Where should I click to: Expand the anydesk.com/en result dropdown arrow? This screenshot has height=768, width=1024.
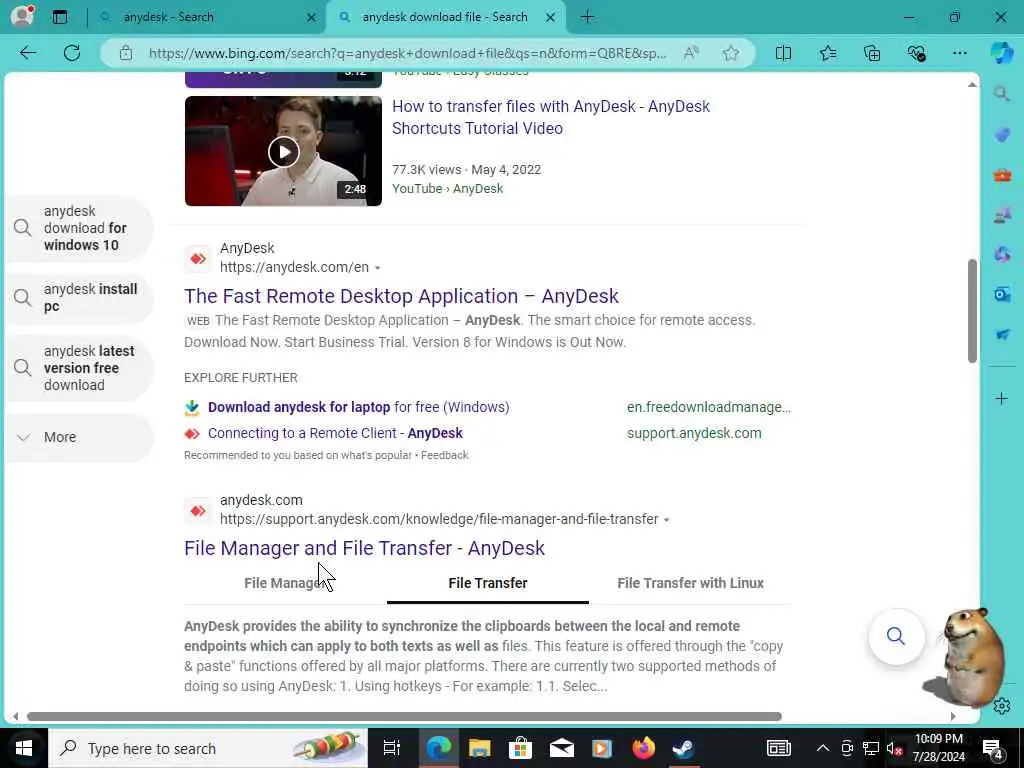[377, 268]
